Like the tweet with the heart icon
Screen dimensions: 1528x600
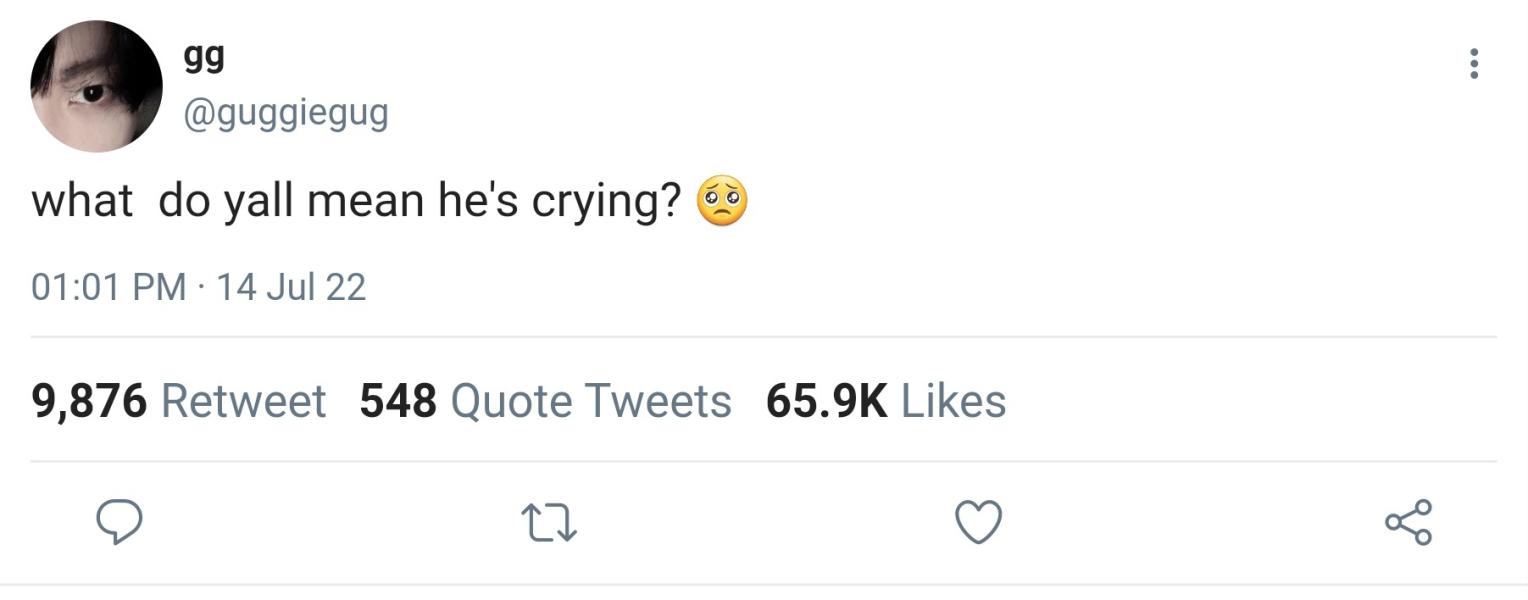tap(979, 522)
